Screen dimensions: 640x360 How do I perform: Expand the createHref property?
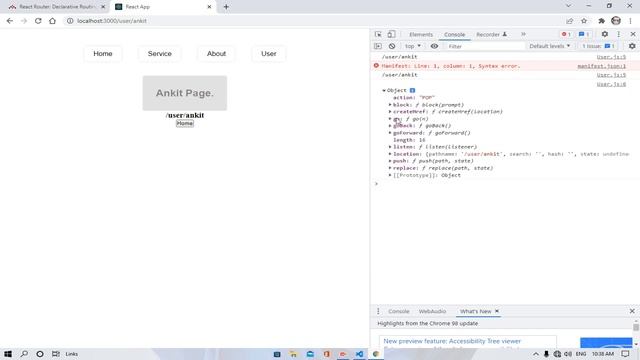[x=390, y=111]
